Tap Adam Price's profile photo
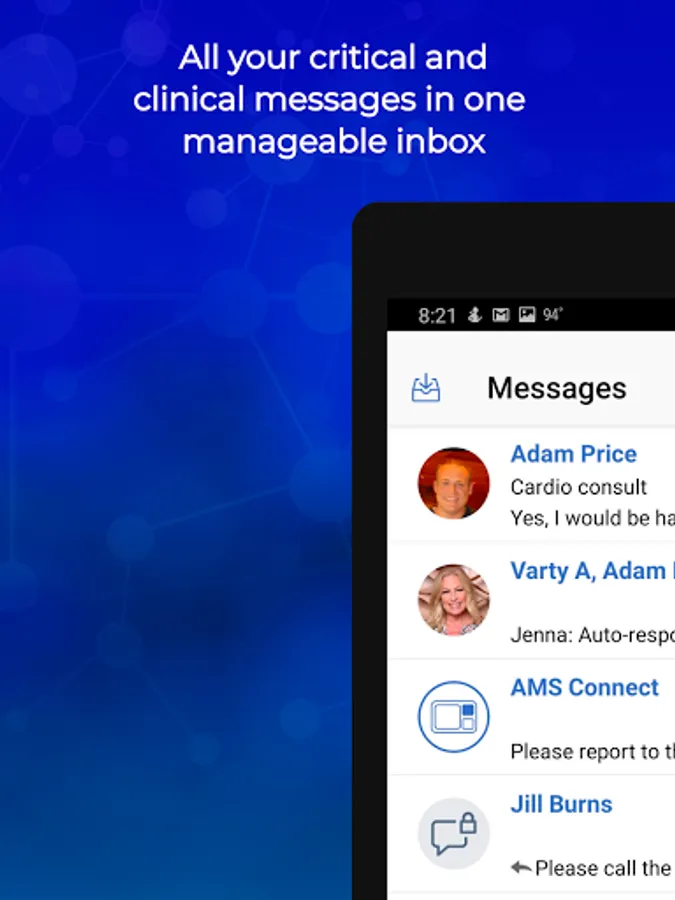Image resolution: width=675 pixels, height=900 pixels. tap(453, 483)
